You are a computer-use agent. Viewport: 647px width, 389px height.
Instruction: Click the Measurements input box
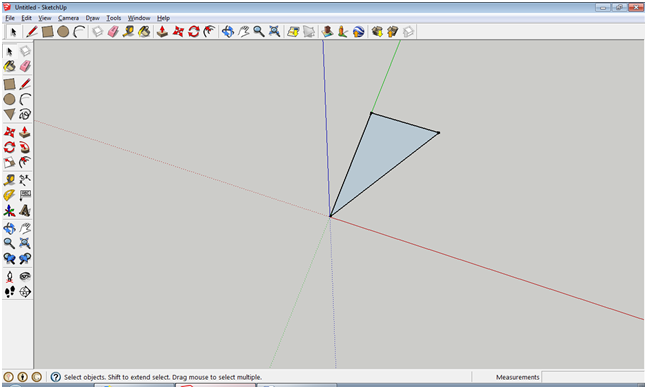point(593,377)
